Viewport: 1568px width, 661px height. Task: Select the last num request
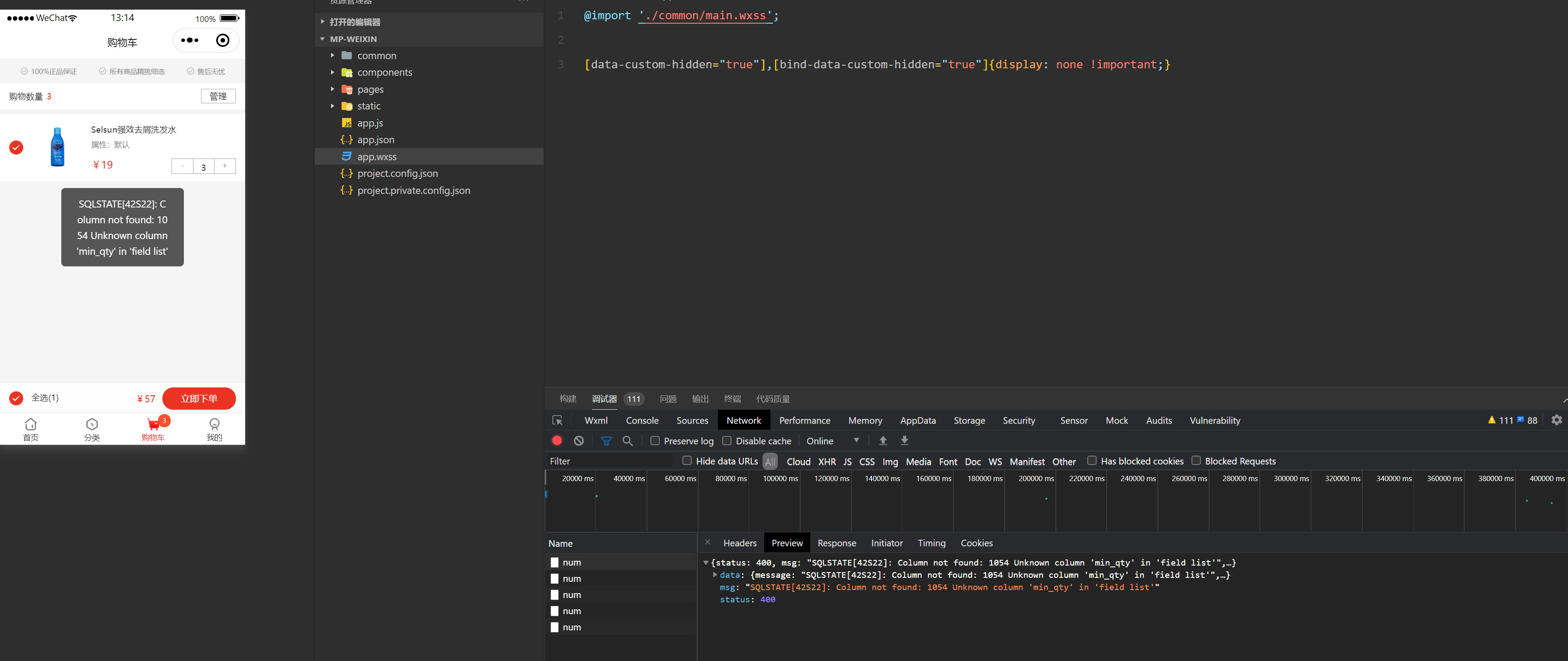(621, 627)
